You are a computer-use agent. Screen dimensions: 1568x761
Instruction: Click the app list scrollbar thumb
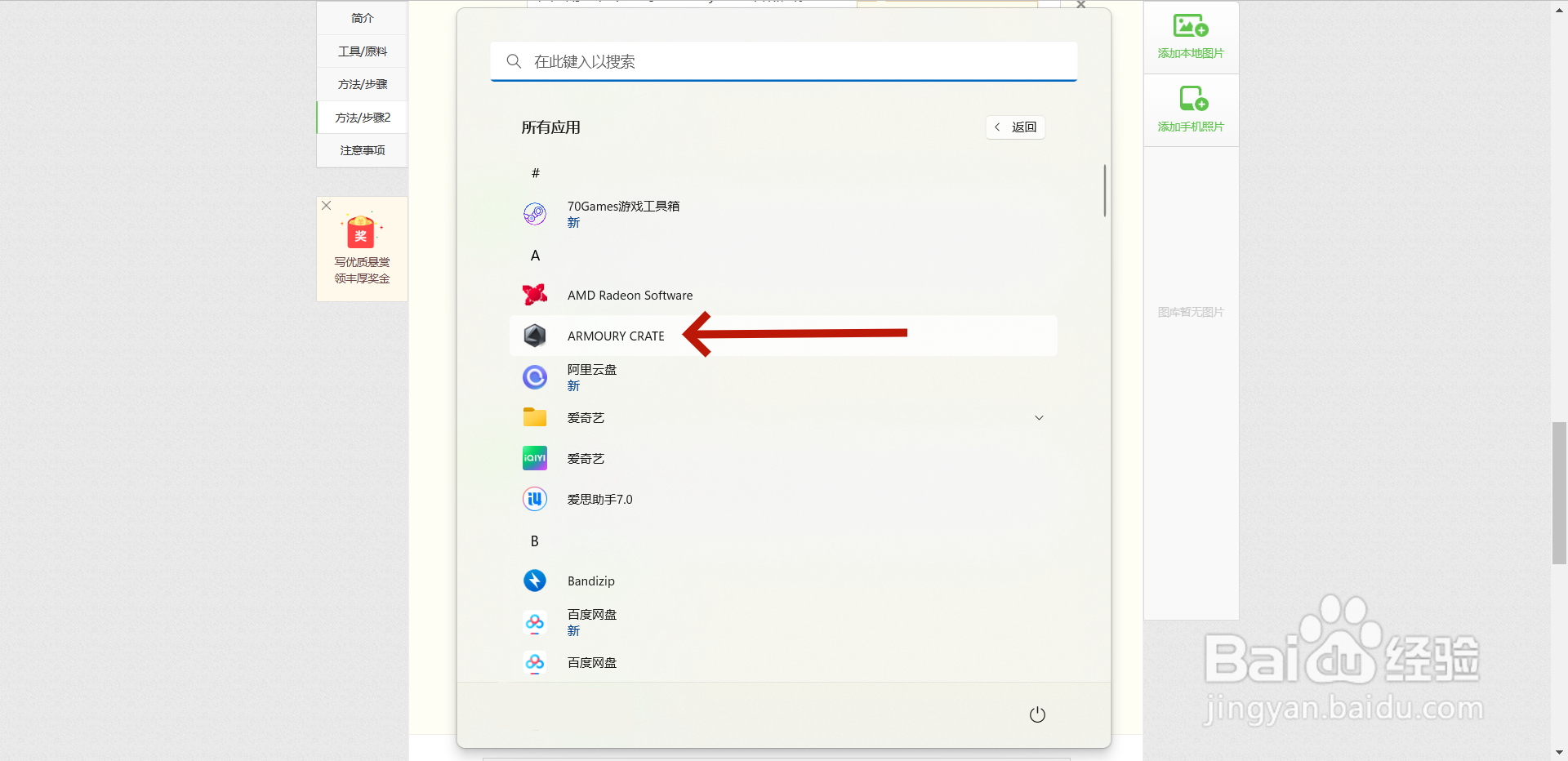(1105, 190)
